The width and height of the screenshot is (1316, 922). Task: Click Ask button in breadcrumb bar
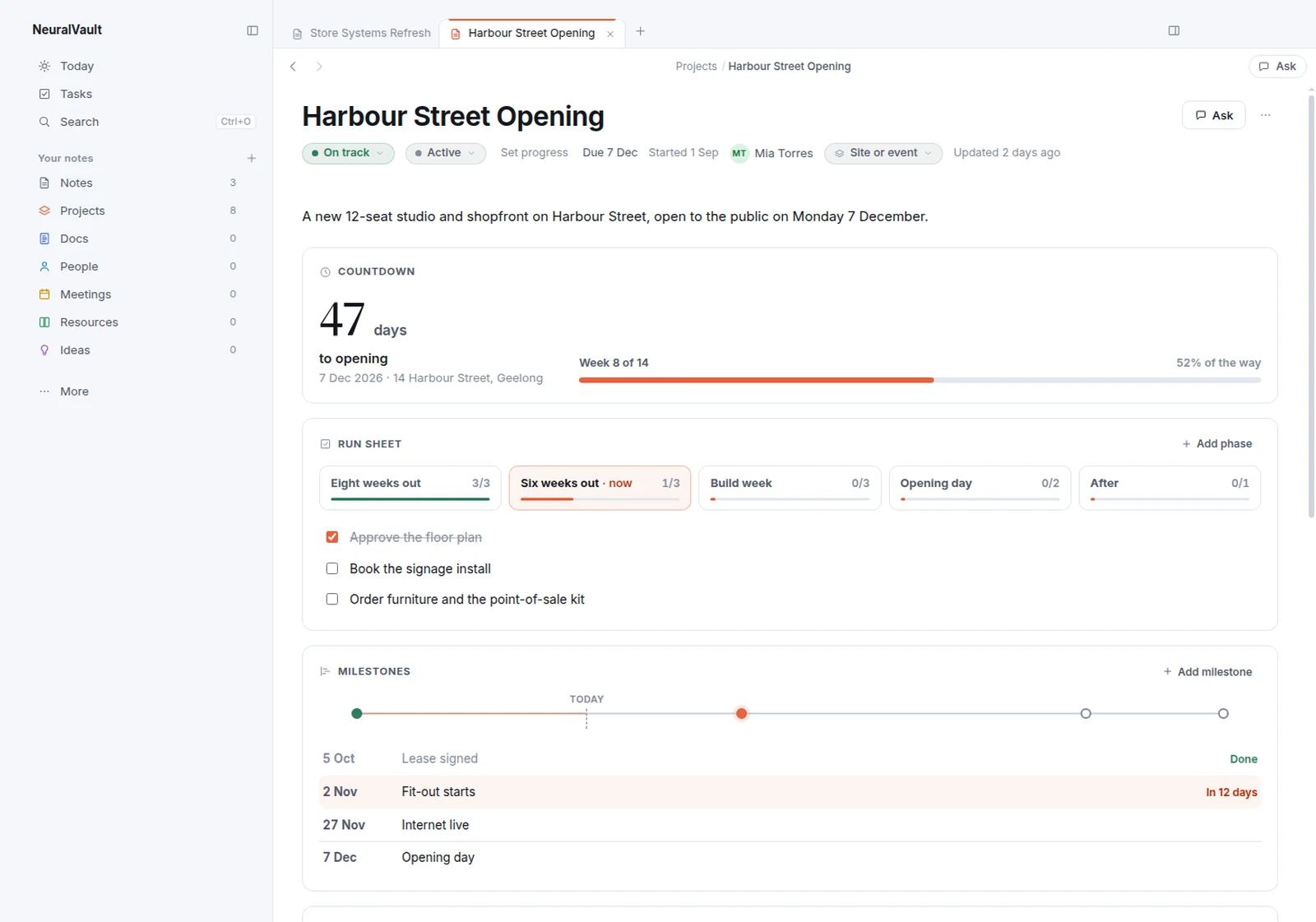pos(1277,67)
